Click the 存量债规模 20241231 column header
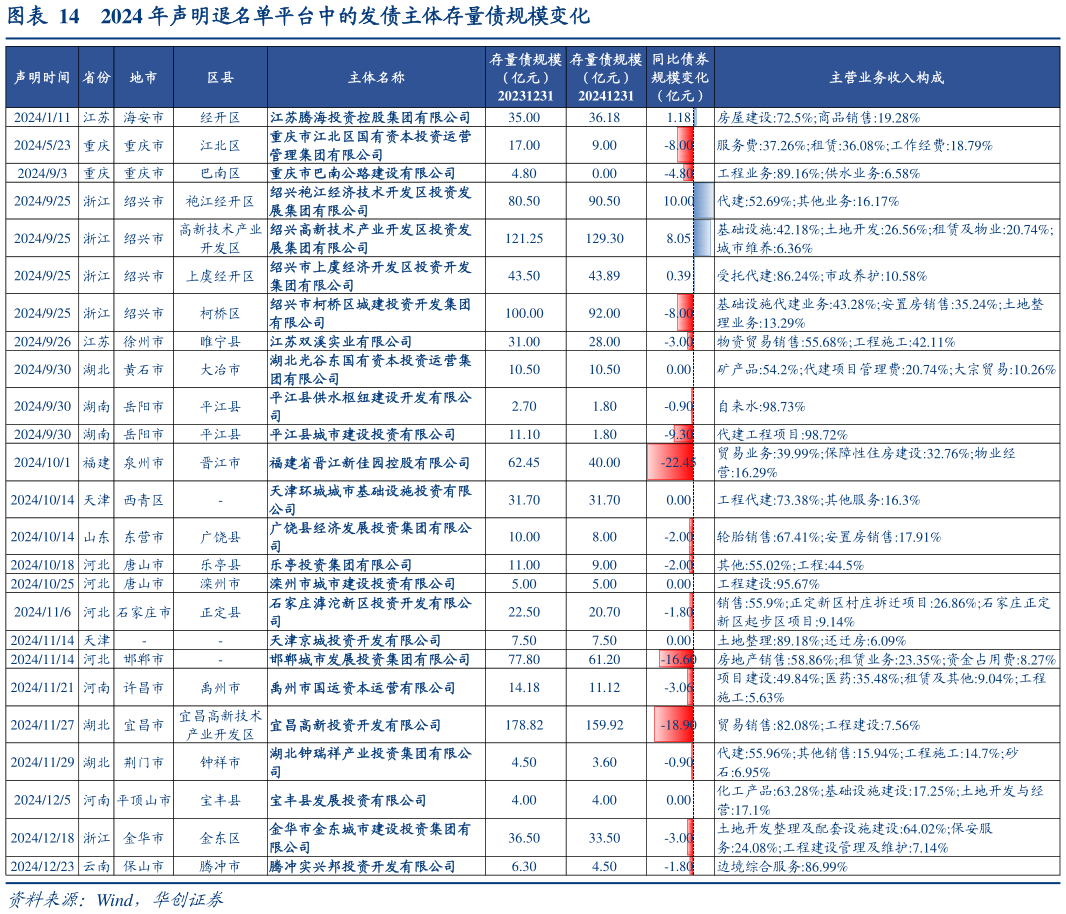The image size is (1066, 914). point(604,77)
